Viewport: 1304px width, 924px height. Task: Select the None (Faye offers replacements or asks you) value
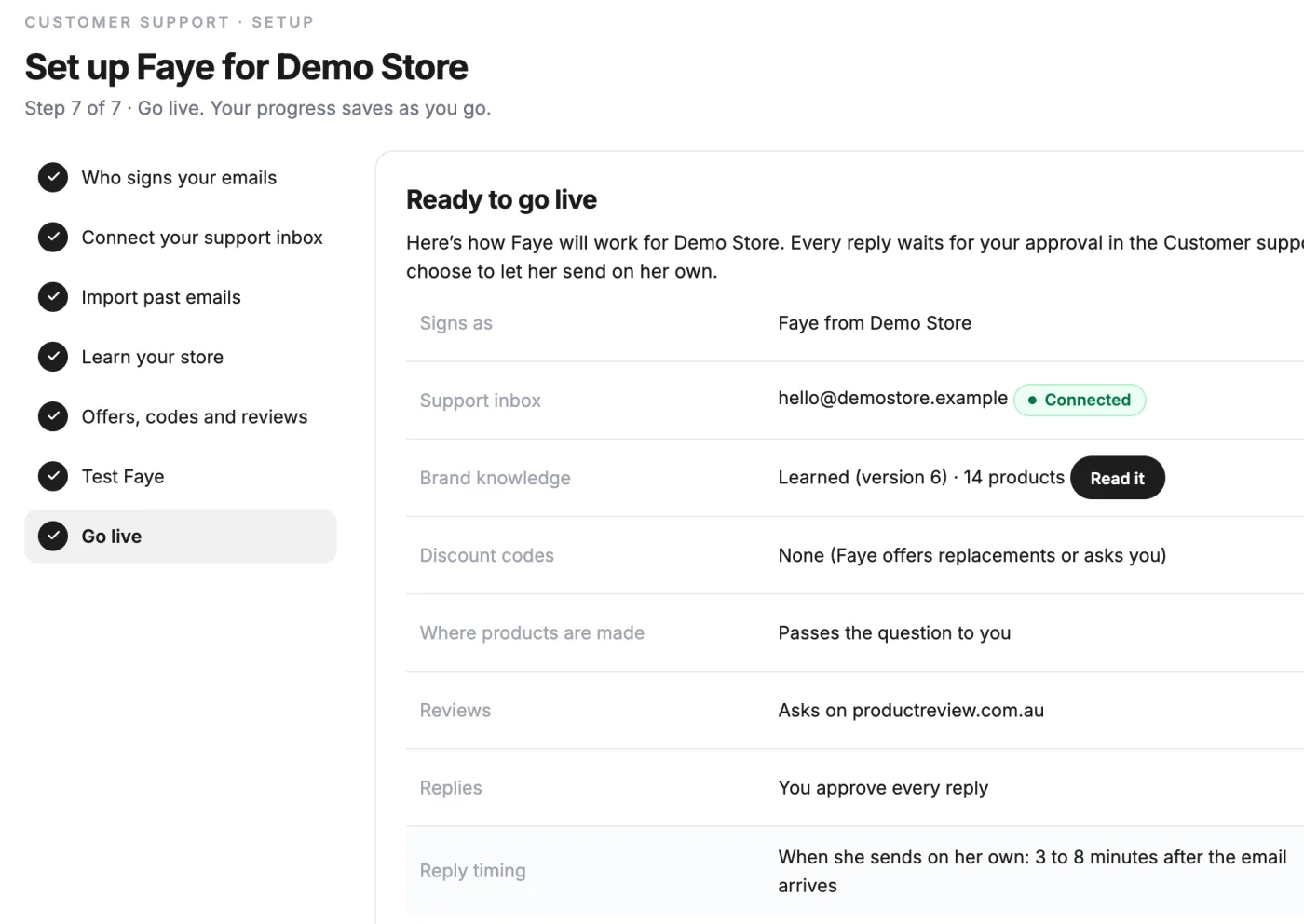tap(971, 555)
